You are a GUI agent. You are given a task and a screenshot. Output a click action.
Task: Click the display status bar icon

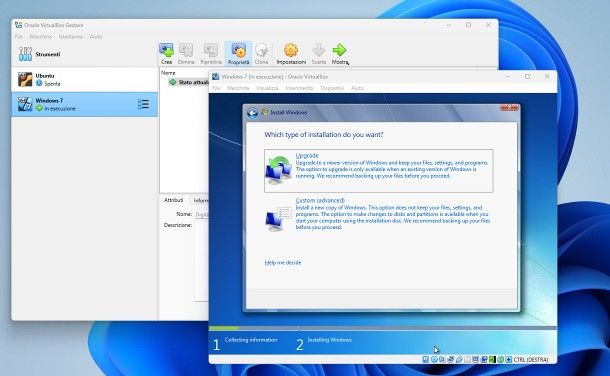(x=475, y=360)
